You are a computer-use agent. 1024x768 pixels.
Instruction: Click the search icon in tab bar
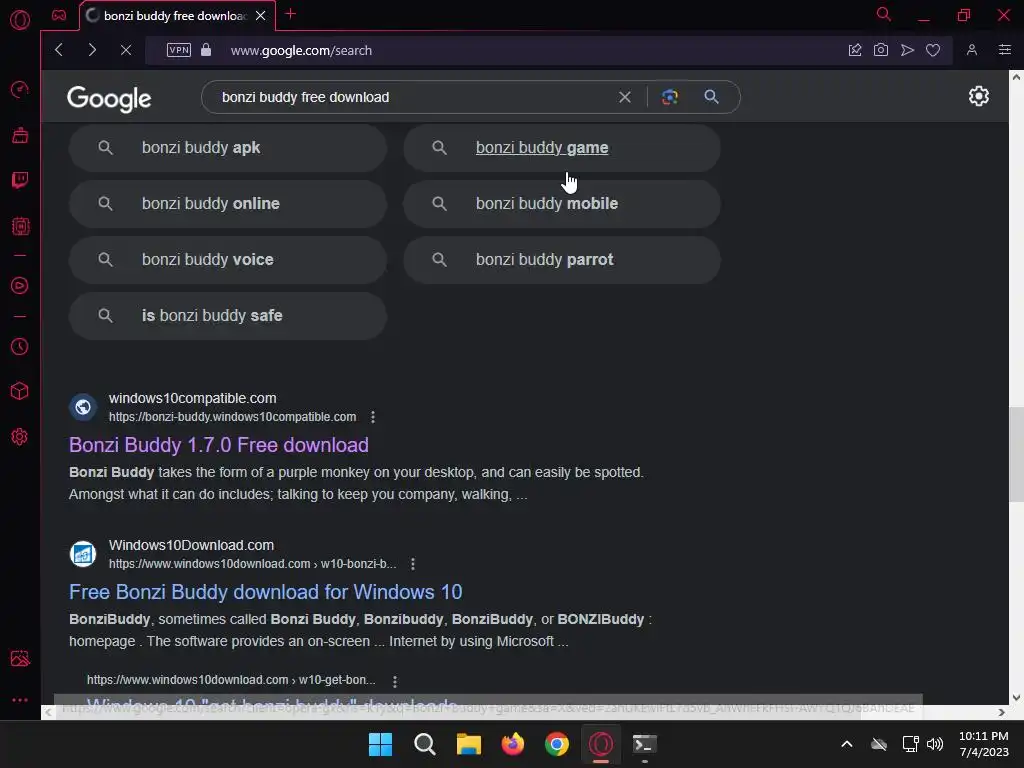click(884, 14)
